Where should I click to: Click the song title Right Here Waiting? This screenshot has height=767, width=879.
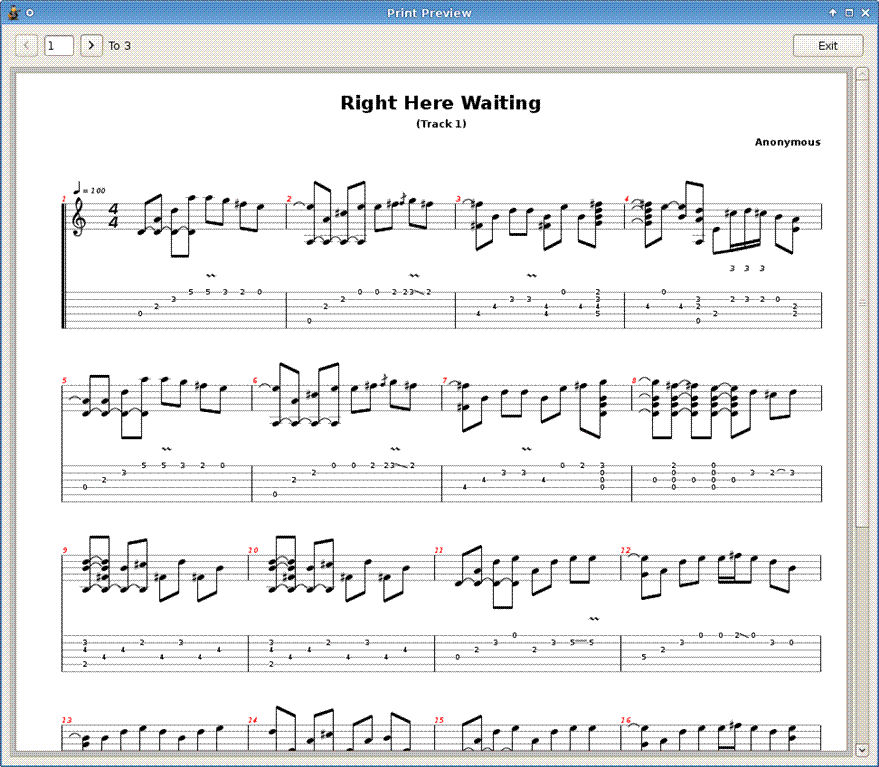coord(440,103)
